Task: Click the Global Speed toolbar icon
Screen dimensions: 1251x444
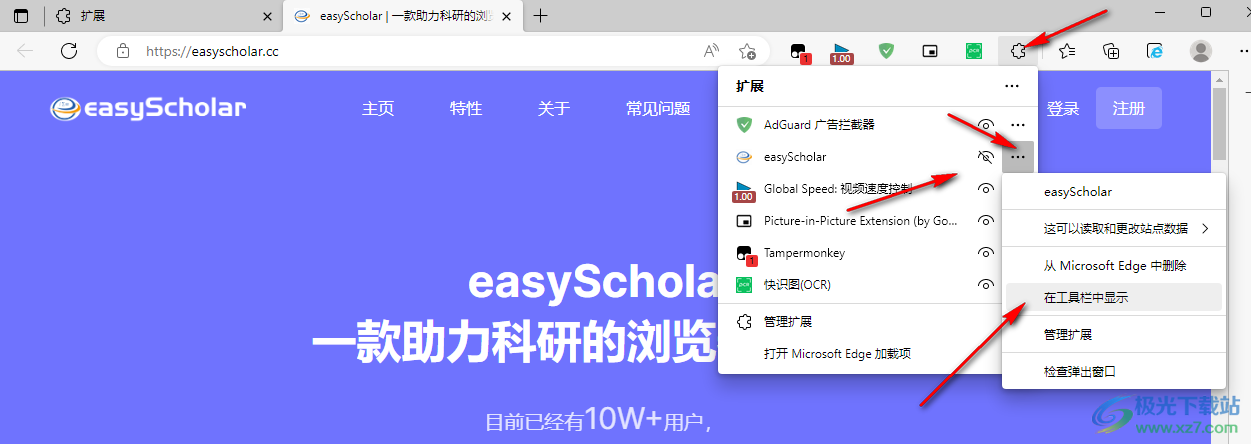Action: click(x=842, y=51)
